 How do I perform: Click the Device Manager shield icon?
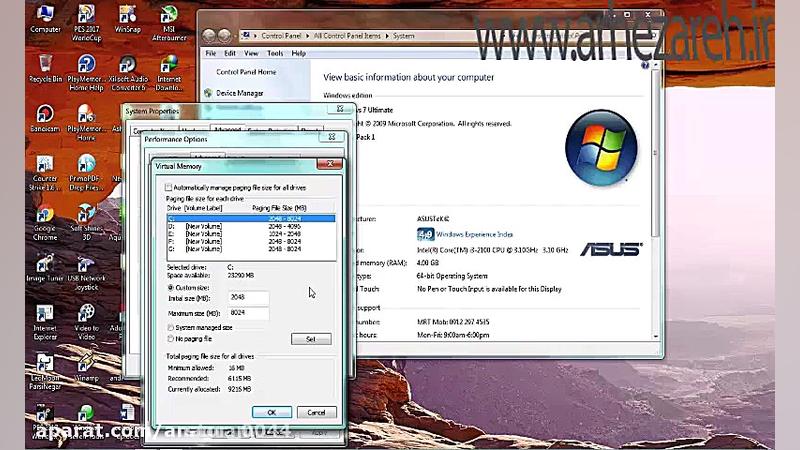point(208,93)
